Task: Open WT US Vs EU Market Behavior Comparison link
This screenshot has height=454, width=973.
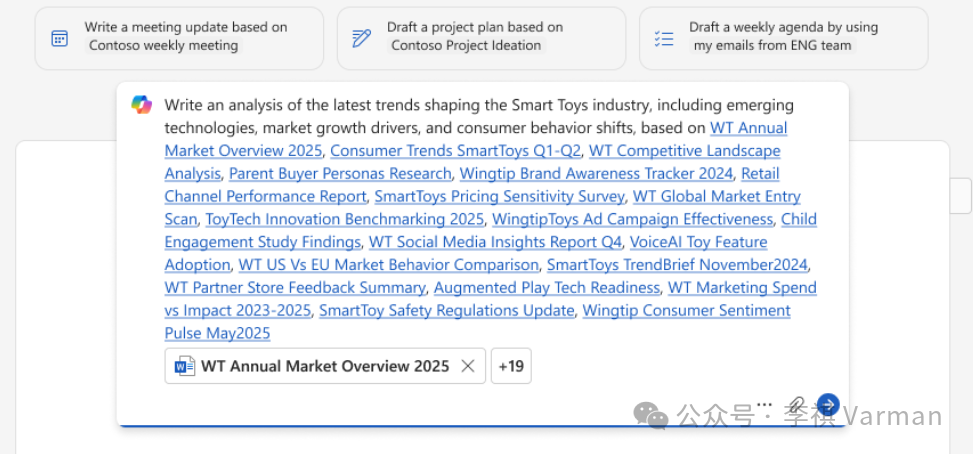Action: 388,265
